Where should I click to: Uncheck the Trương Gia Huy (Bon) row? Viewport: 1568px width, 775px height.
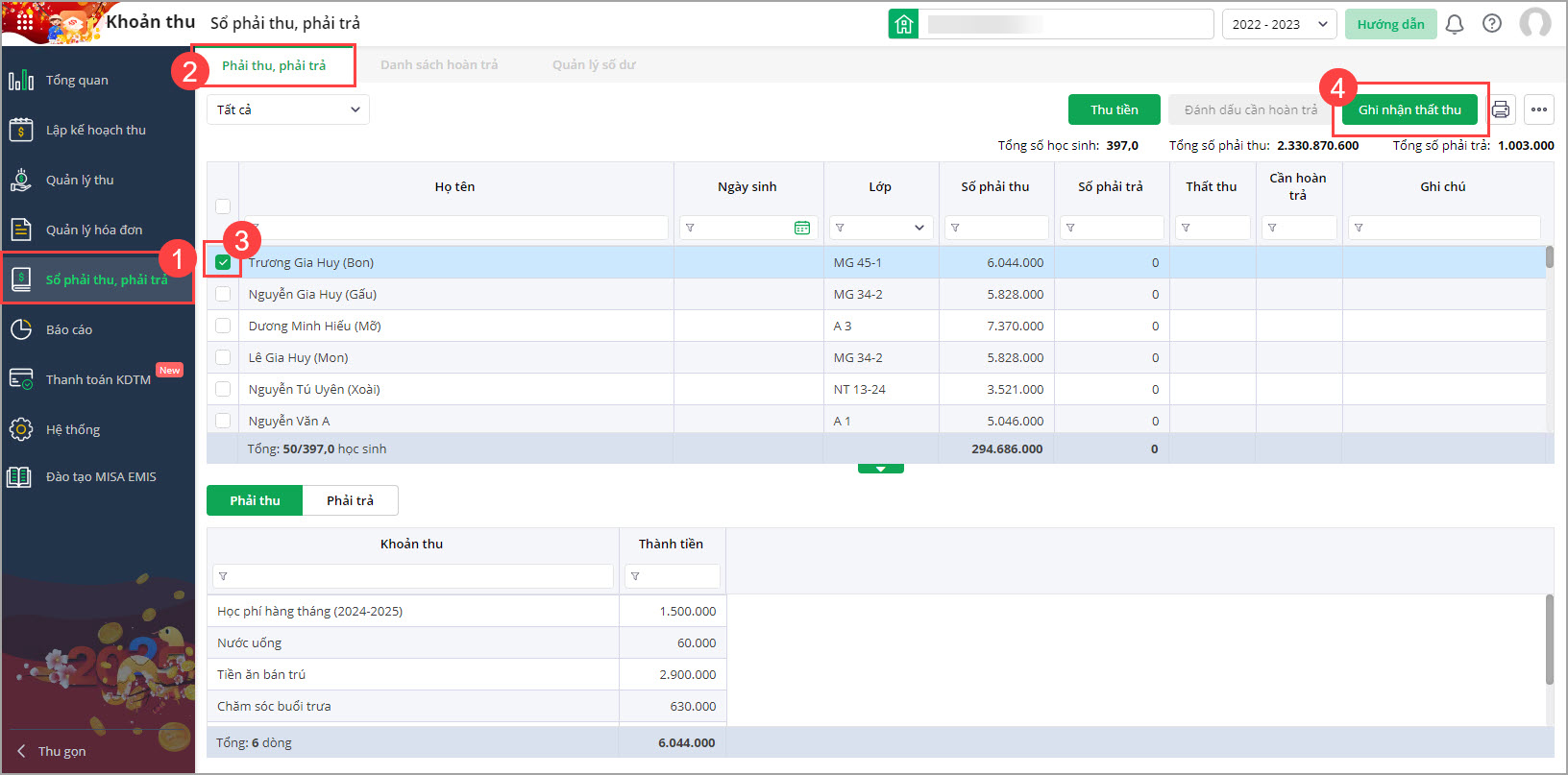223,262
